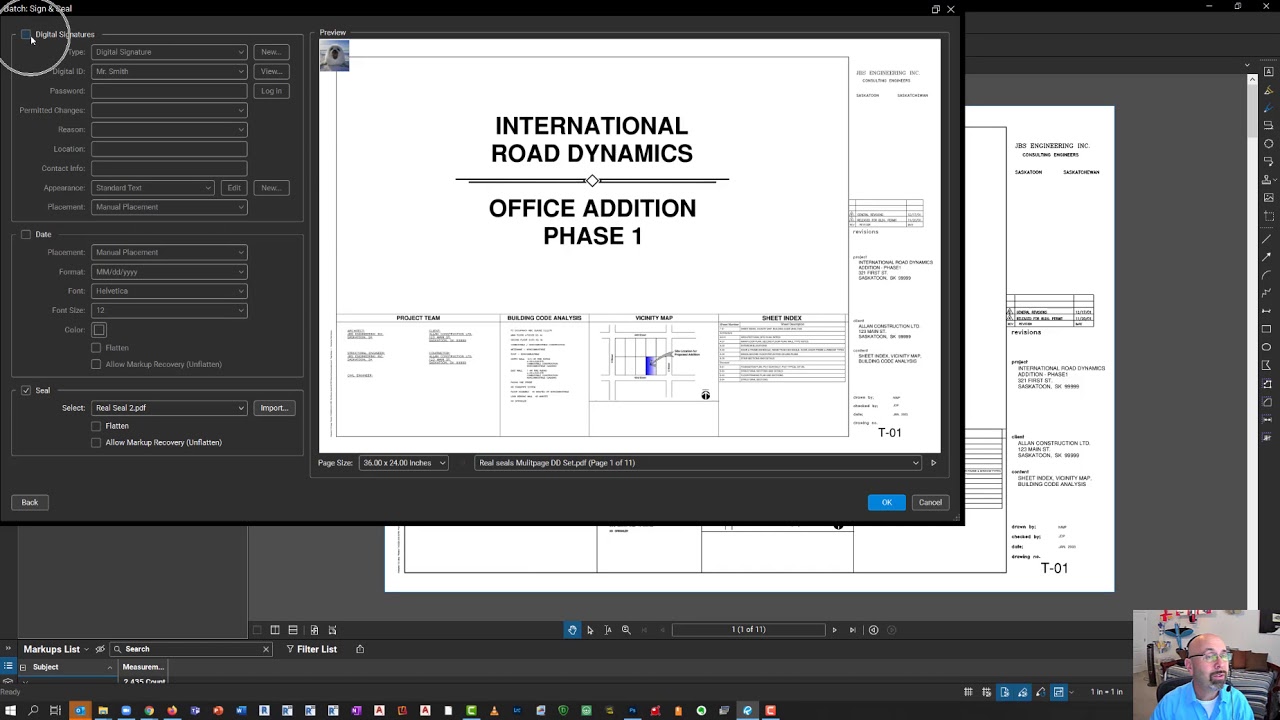The height and width of the screenshot is (720, 1280).
Task: Open the Stamp tool in right toolbar
Action: [1267, 180]
